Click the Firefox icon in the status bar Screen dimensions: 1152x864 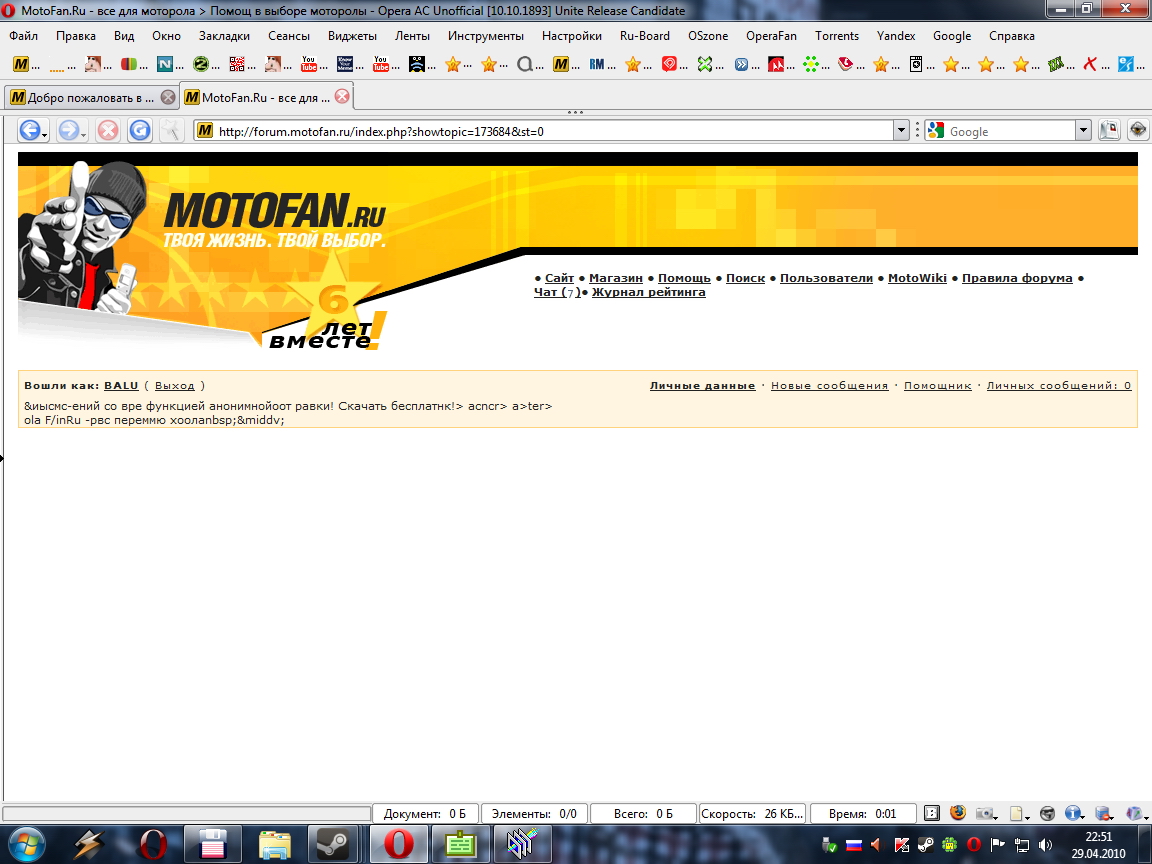(957, 813)
